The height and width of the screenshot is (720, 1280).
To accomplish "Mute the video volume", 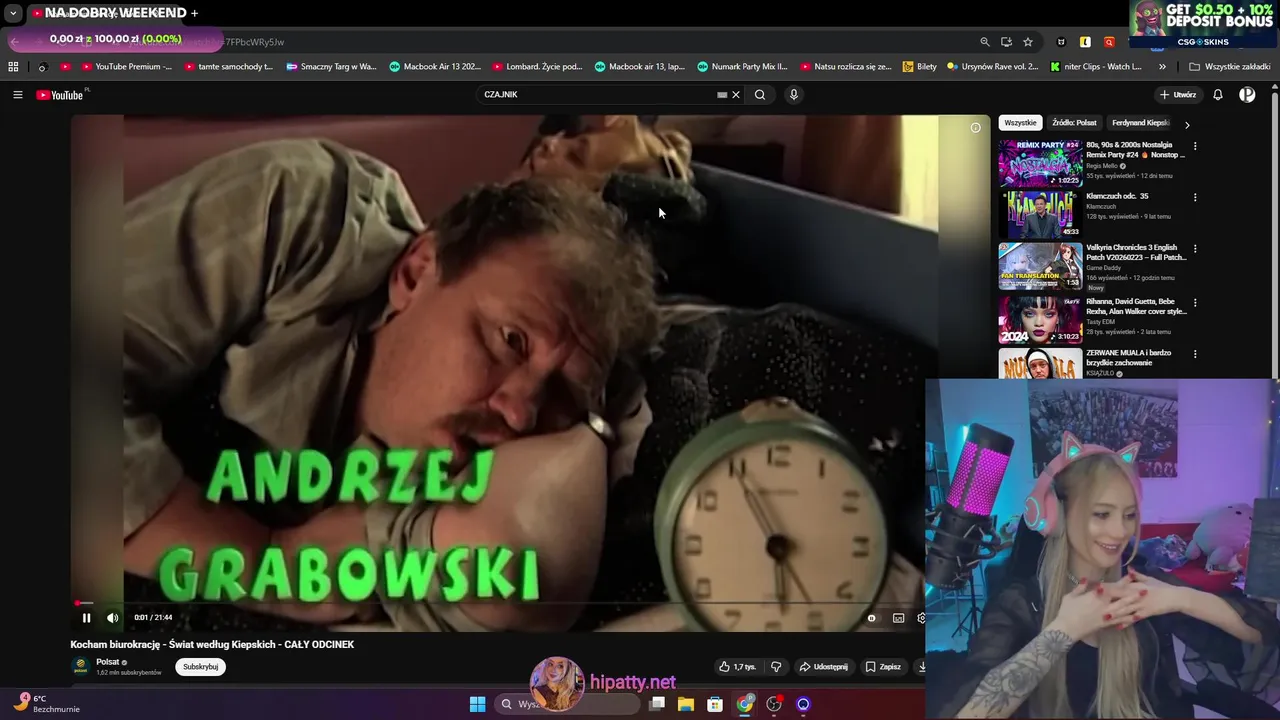I will (x=112, y=618).
